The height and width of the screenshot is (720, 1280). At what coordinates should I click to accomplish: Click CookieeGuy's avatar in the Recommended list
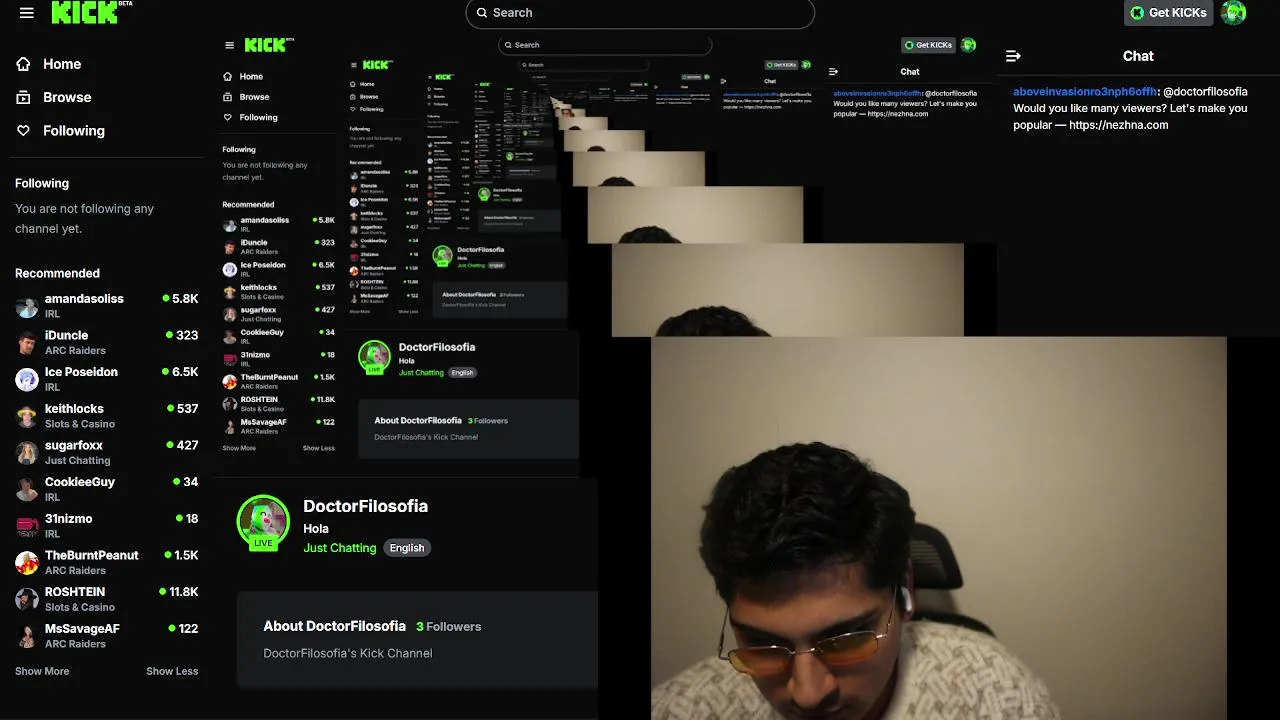(x=27, y=490)
